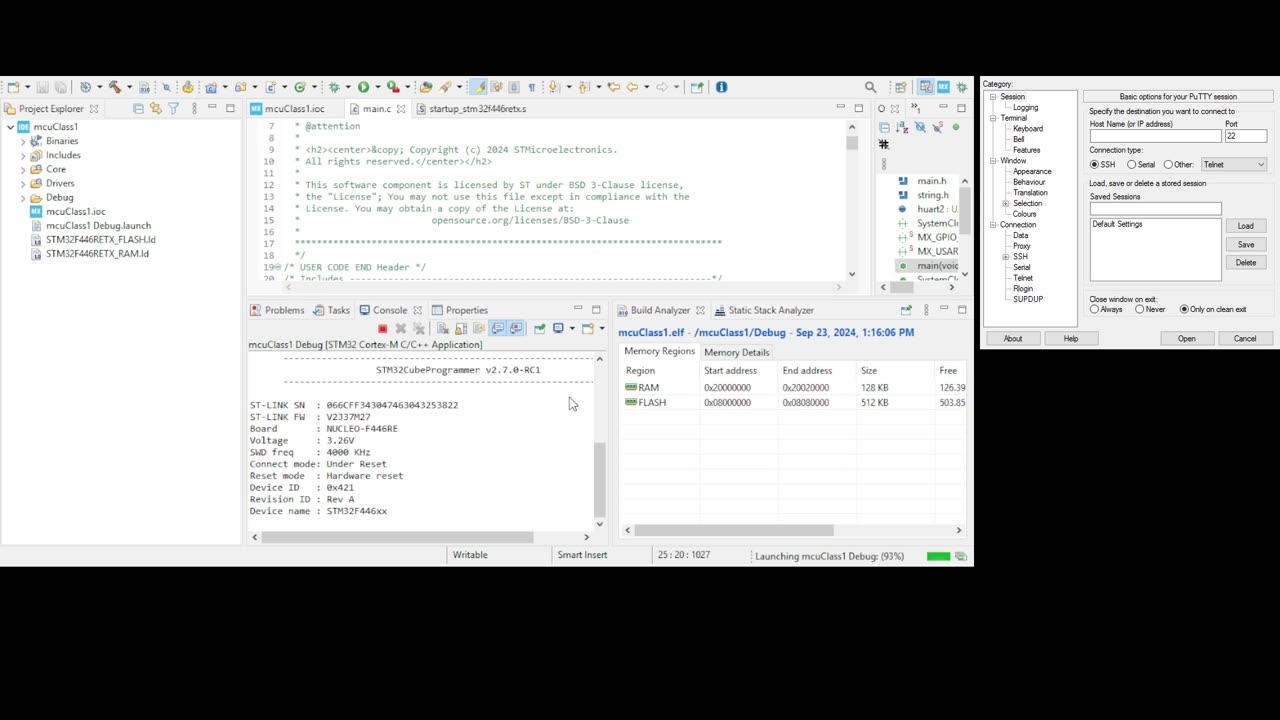Click the About button in PuTTY
Screen dimensions: 1280x720
tap(1013, 339)
